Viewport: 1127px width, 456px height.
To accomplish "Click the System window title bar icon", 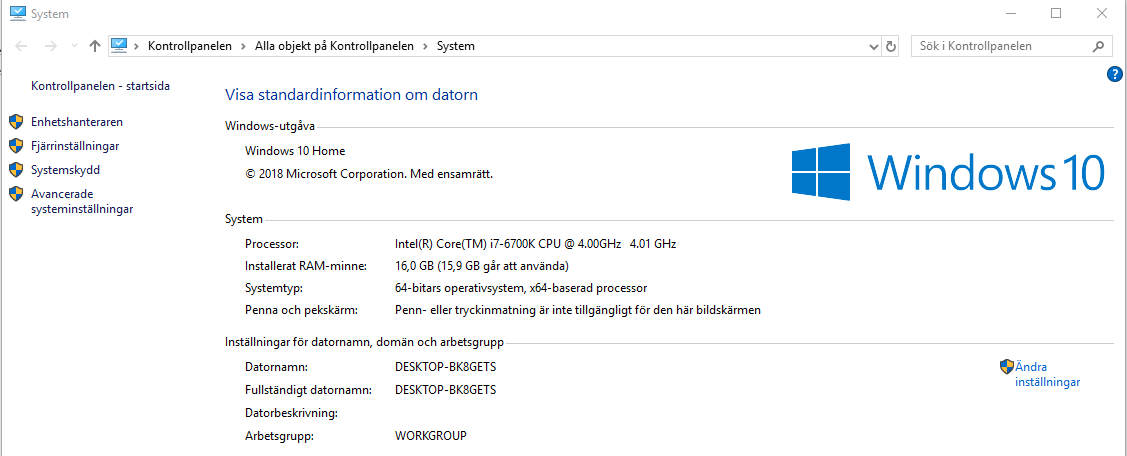I will (18, 13).
